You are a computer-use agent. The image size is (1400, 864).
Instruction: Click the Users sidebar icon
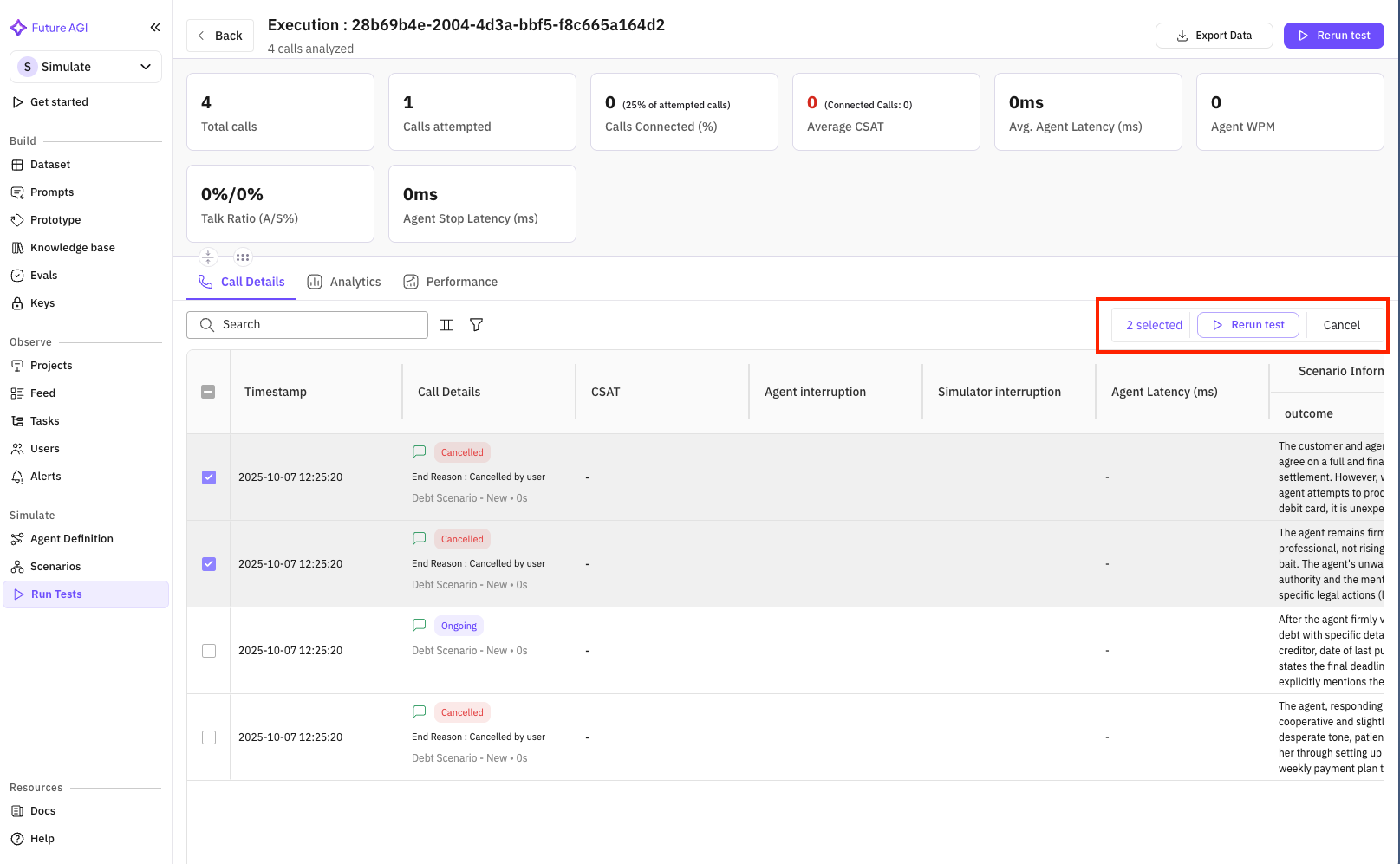[x=17, y=449]
